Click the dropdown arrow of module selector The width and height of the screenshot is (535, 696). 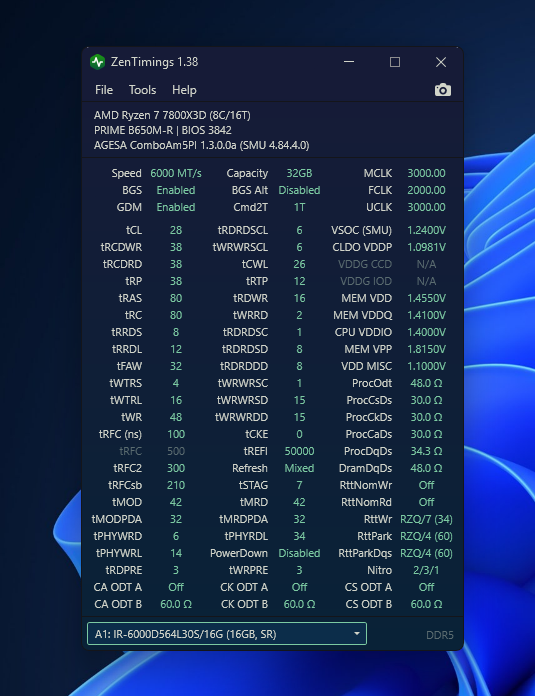(357, 634)
